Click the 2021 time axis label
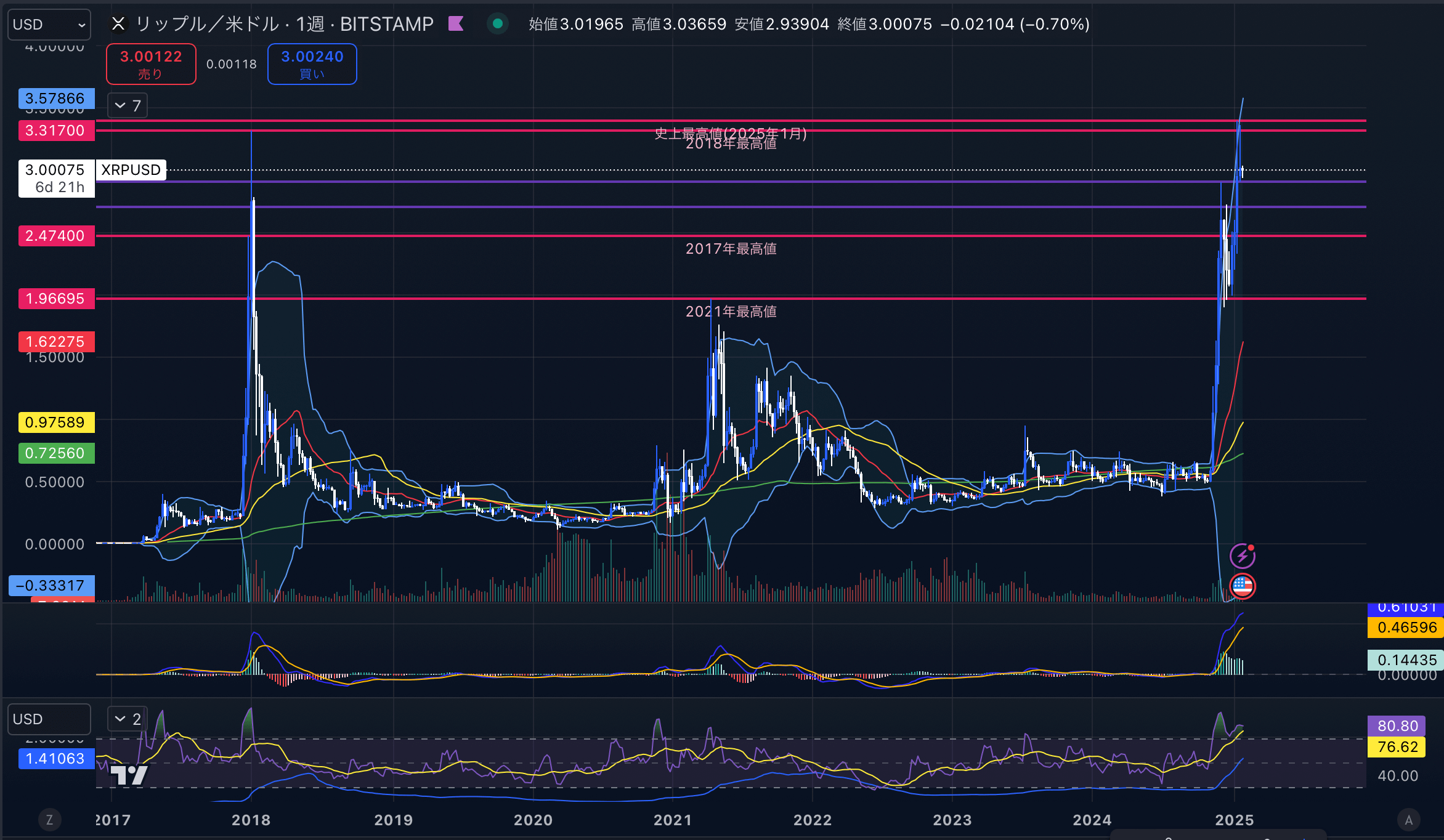 pyautogui.click(x=673, y=820)
